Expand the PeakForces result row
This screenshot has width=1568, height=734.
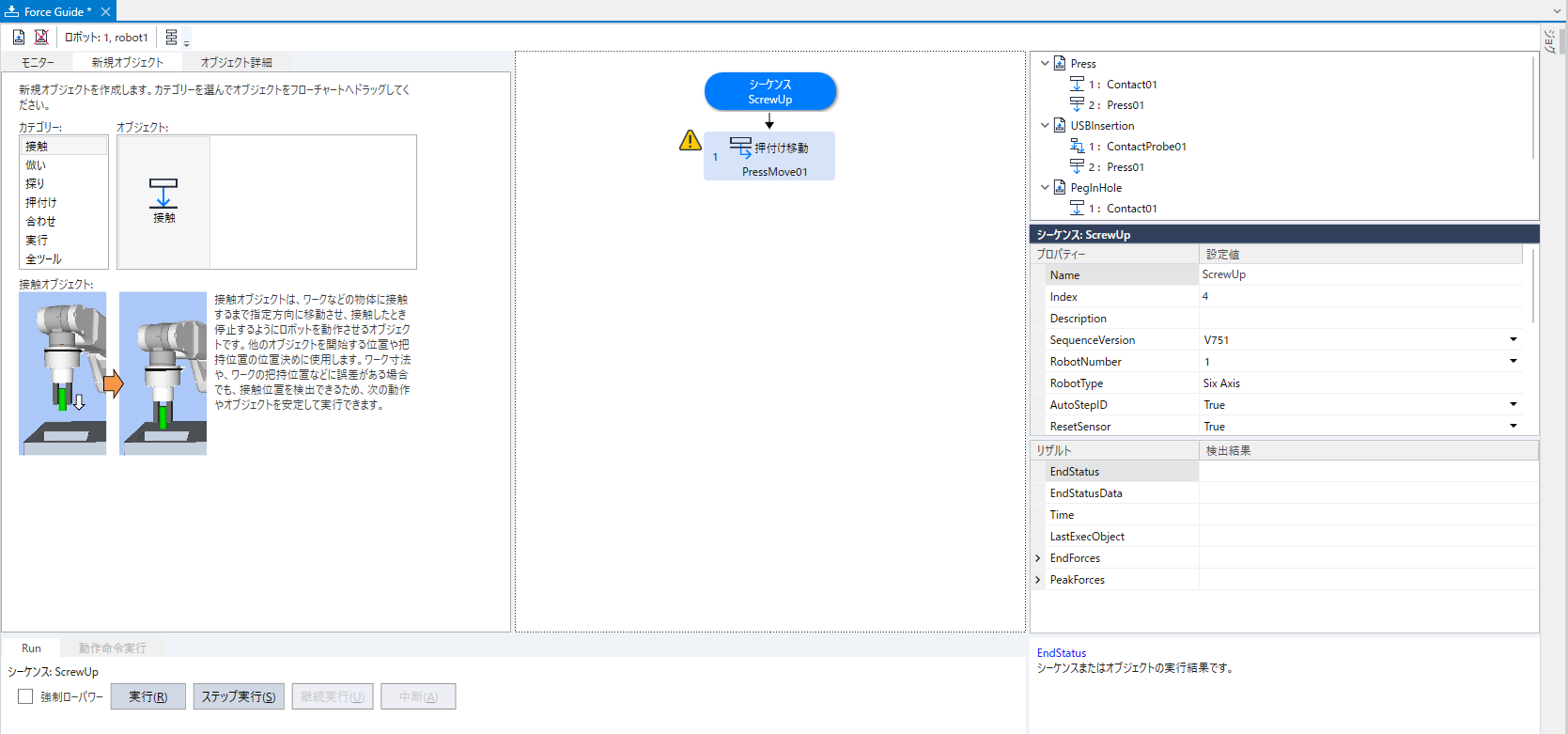[1038, 580]
